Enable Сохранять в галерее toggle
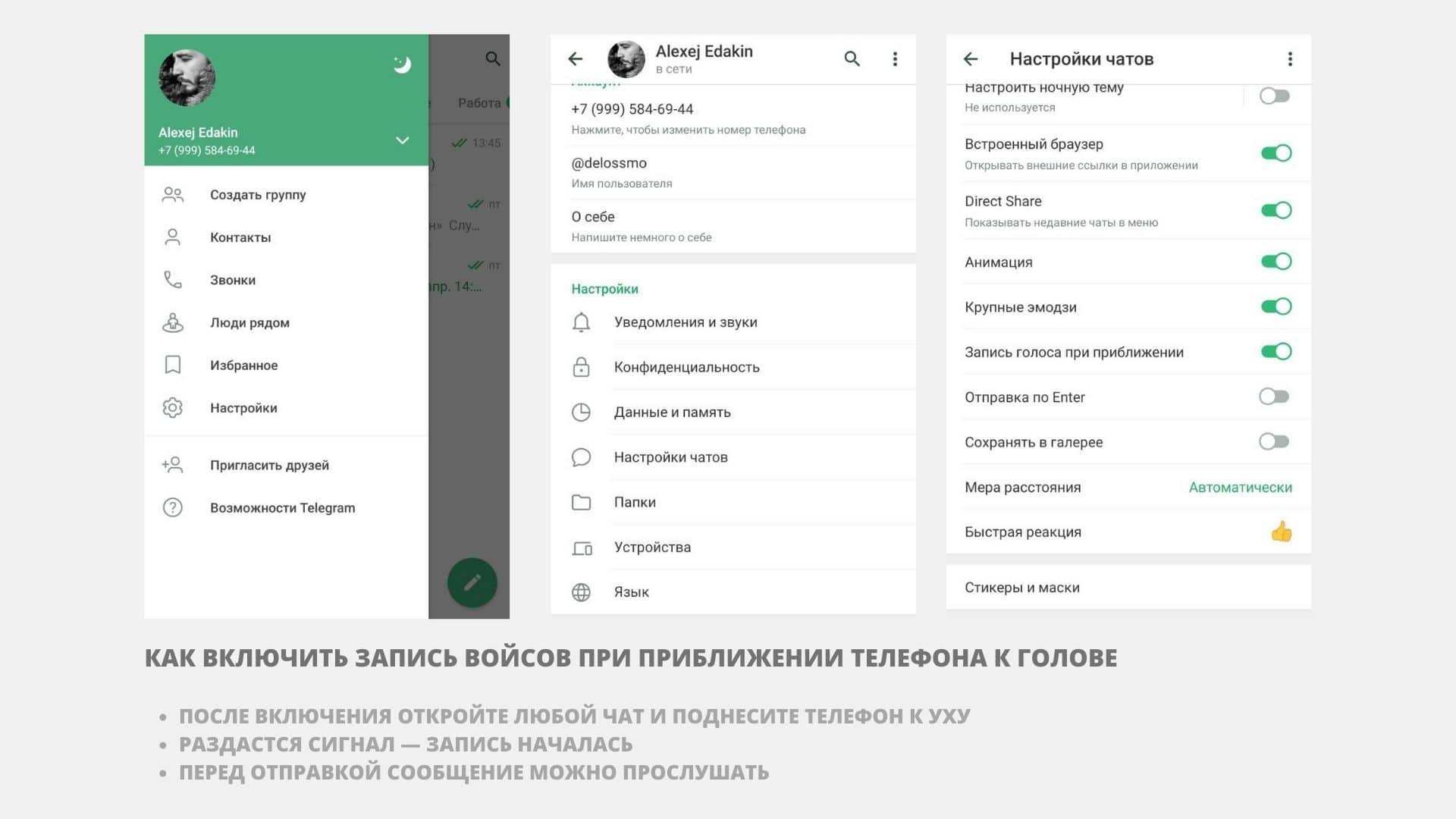This screenshot has height=819, width=1456. (1274, 441)
